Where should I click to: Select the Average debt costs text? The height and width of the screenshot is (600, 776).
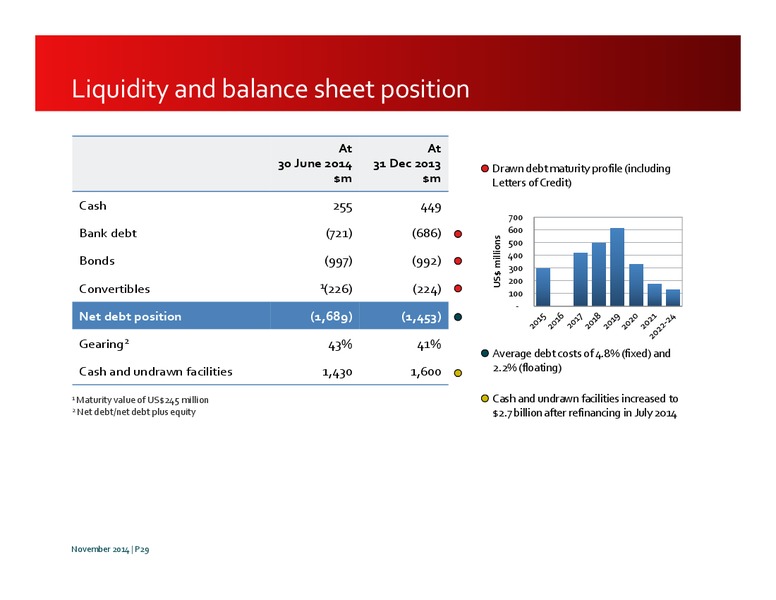click(581, 360)
